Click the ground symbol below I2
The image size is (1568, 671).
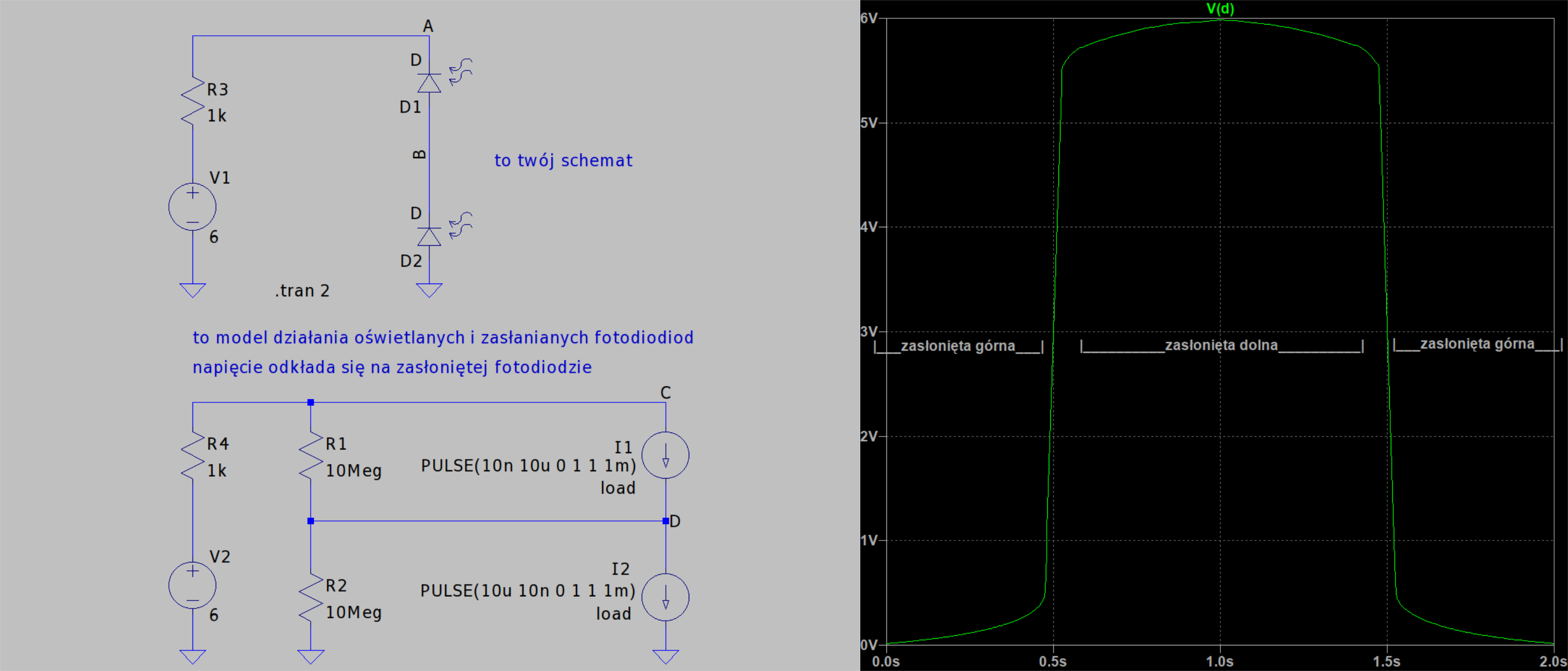pyautogui.click(x=666, y=657)
